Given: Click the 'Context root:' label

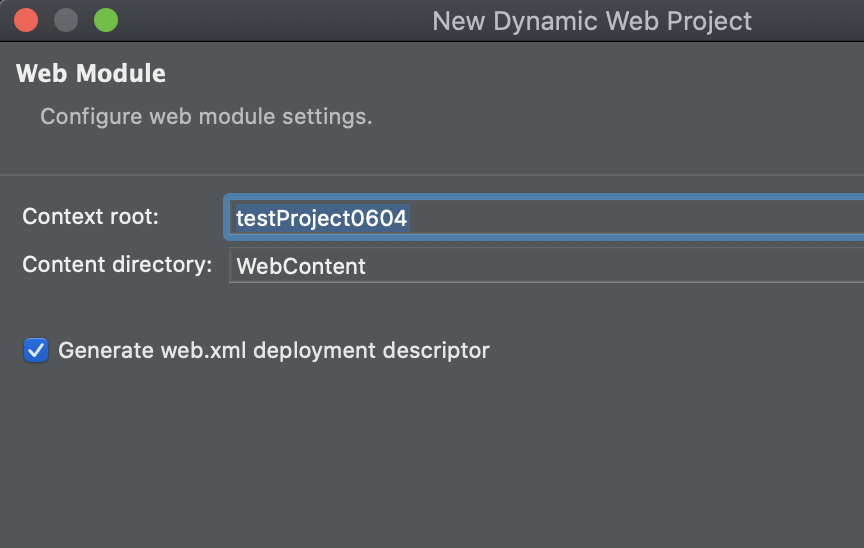Looking at the screenshot, I should pyautogui.click(x=90, y=216).
